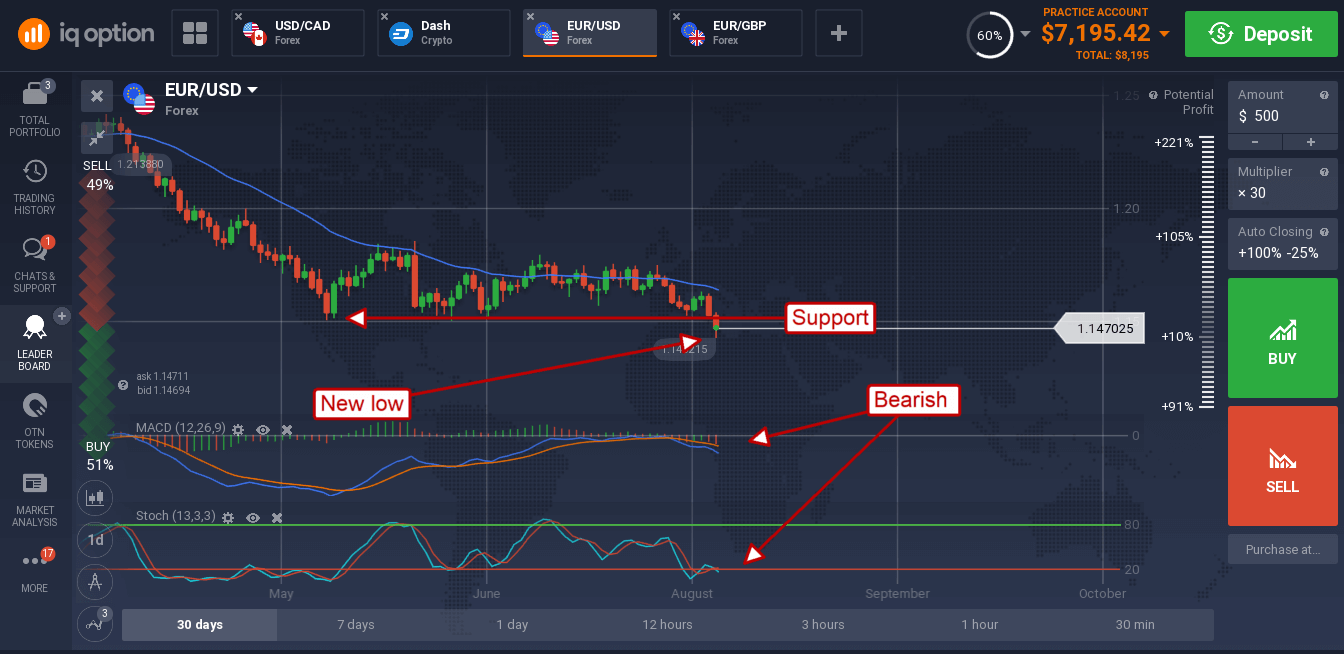Close the EUR/USD asset tab
Viewport: 1344px width, 654px height.
[x=530, y=17]
